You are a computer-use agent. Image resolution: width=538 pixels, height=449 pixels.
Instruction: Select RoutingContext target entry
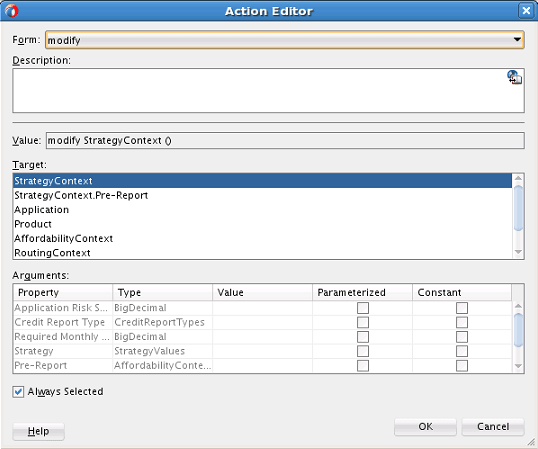coord(262,253)
